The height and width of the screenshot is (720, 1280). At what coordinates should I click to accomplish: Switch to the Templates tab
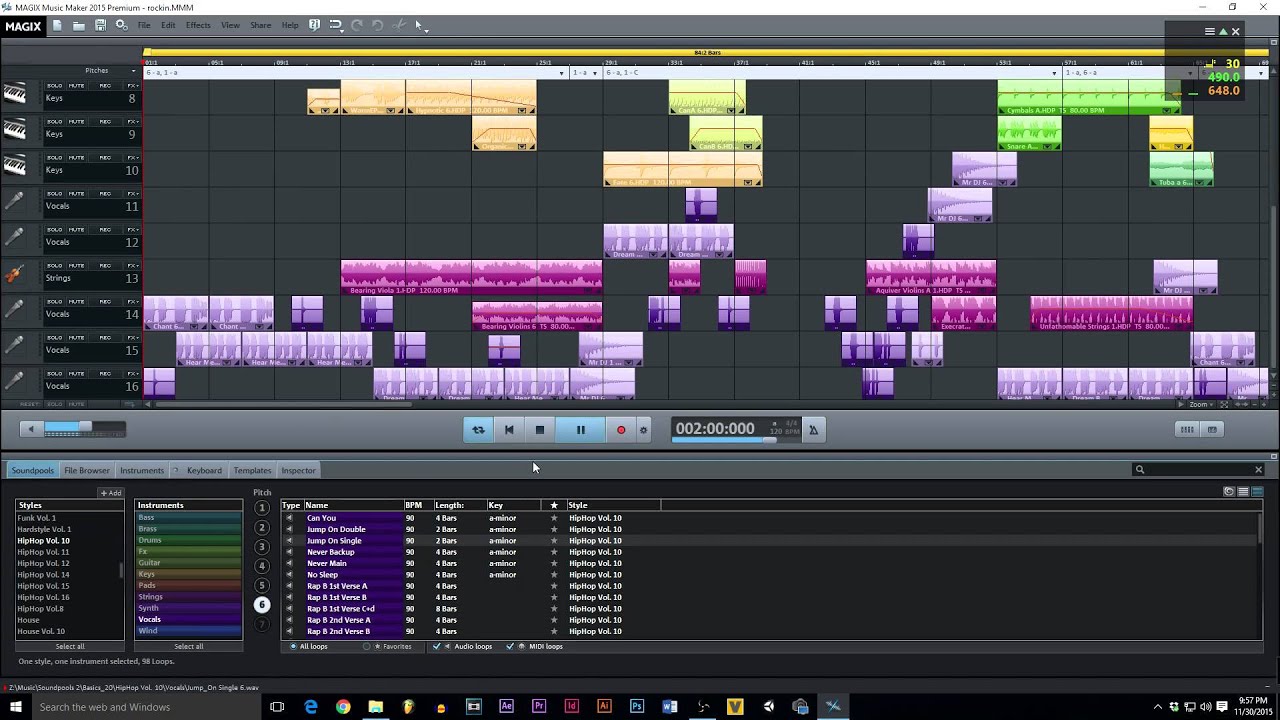point(252,470)
